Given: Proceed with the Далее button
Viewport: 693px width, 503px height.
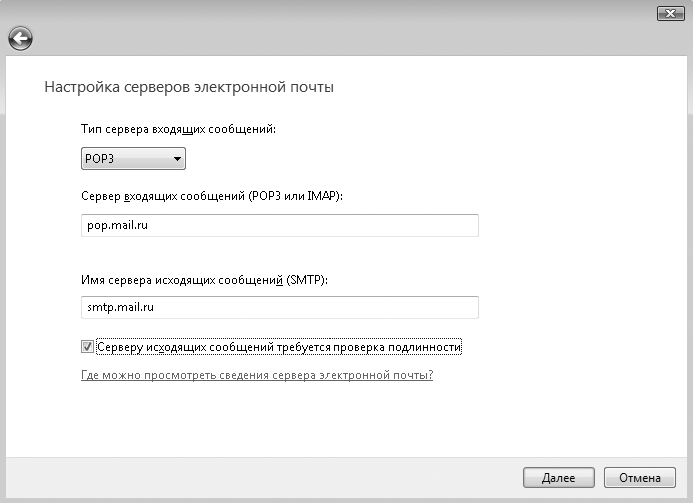Looking at the screenshot, I should coord(559,478).
